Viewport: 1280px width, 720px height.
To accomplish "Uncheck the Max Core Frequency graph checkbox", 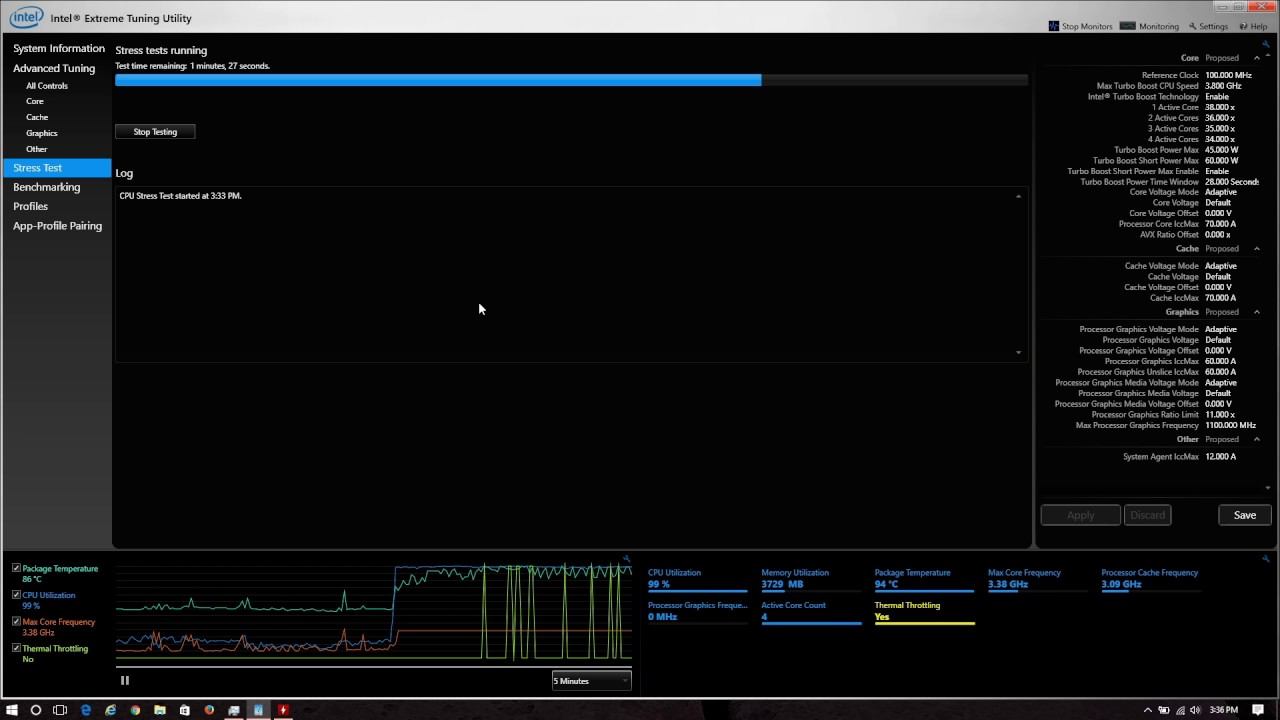I will click(x=16, y=621).
